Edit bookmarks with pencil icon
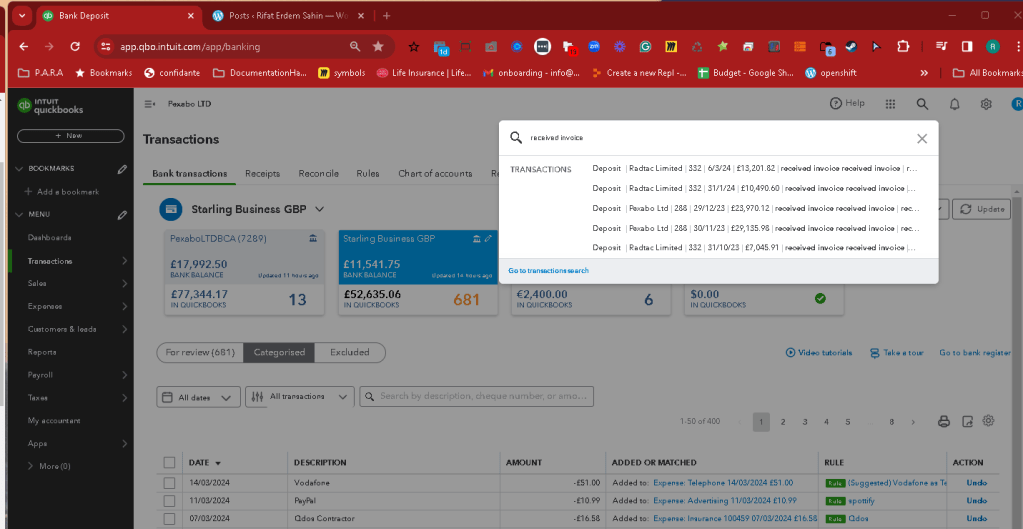The height and width of the screenshot is (529, 1023). 122,169
